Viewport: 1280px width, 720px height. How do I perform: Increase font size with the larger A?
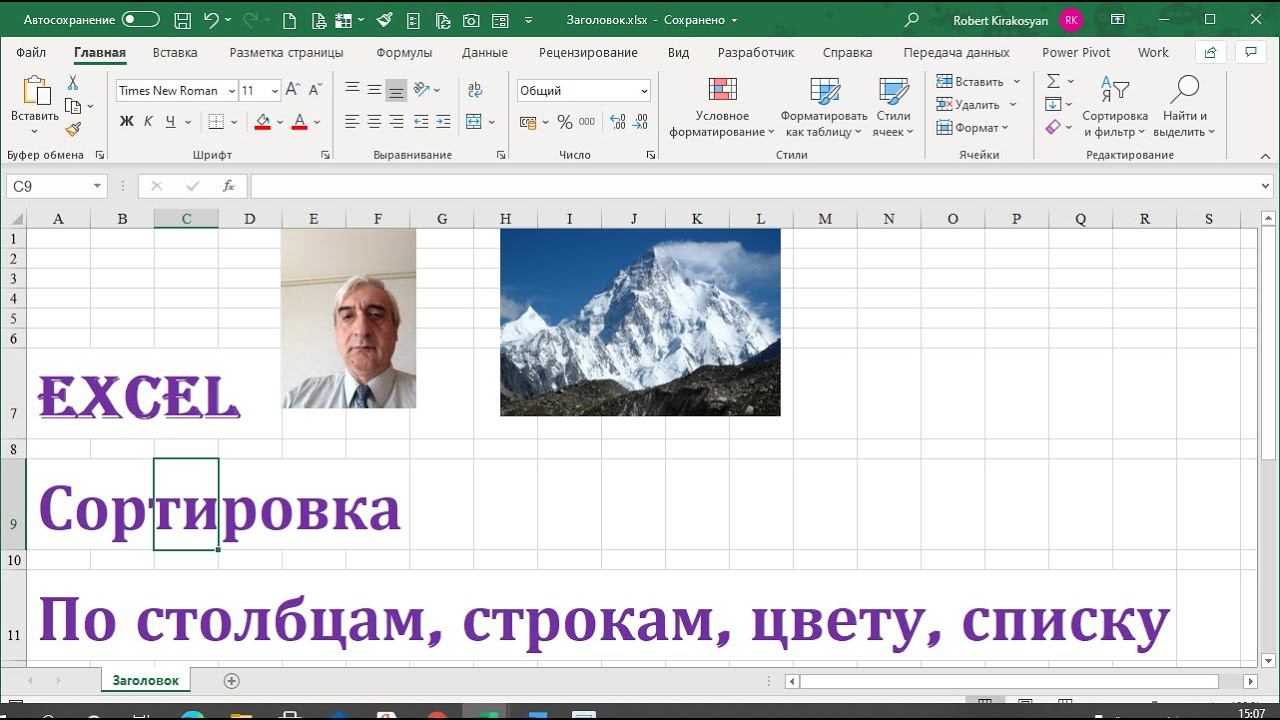tap(293, 90)
